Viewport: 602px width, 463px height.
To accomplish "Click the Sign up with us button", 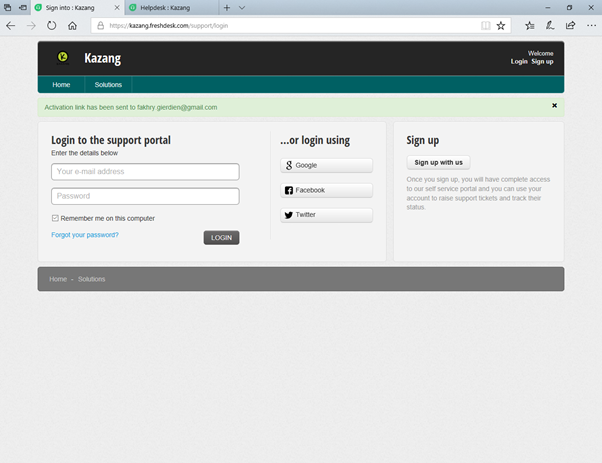I will coord(438,162).
